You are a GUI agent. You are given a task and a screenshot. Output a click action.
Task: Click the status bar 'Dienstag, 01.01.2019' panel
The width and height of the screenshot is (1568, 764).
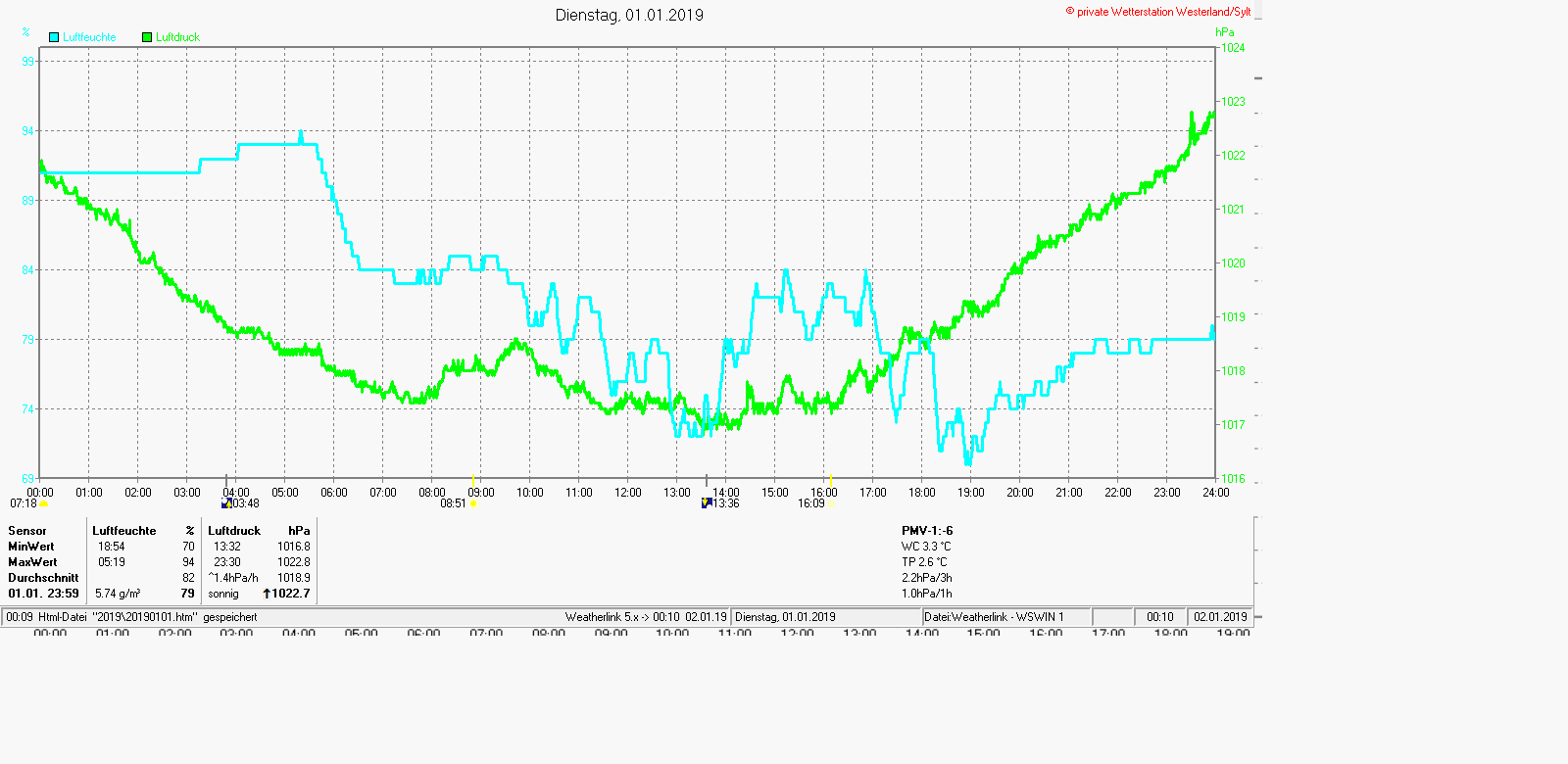pos(828,617)
